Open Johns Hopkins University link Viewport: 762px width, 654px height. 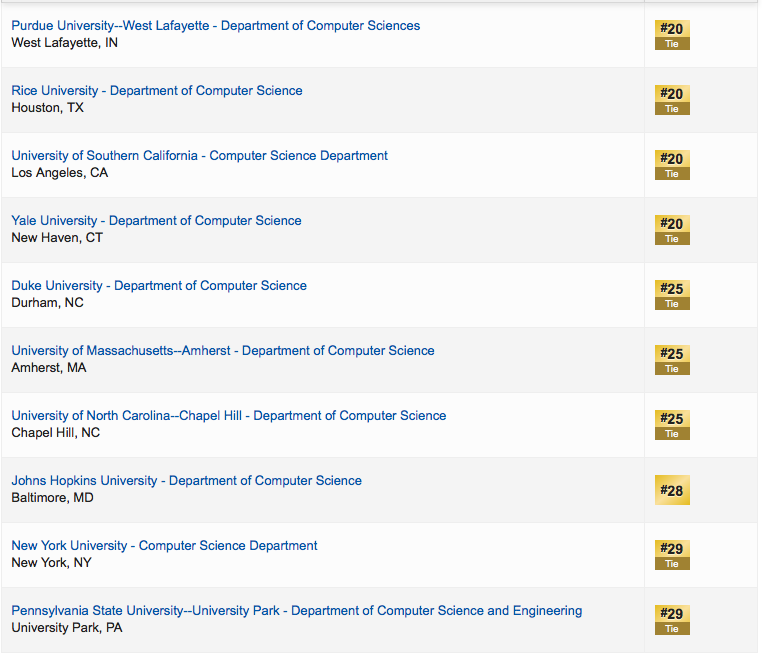186,481
